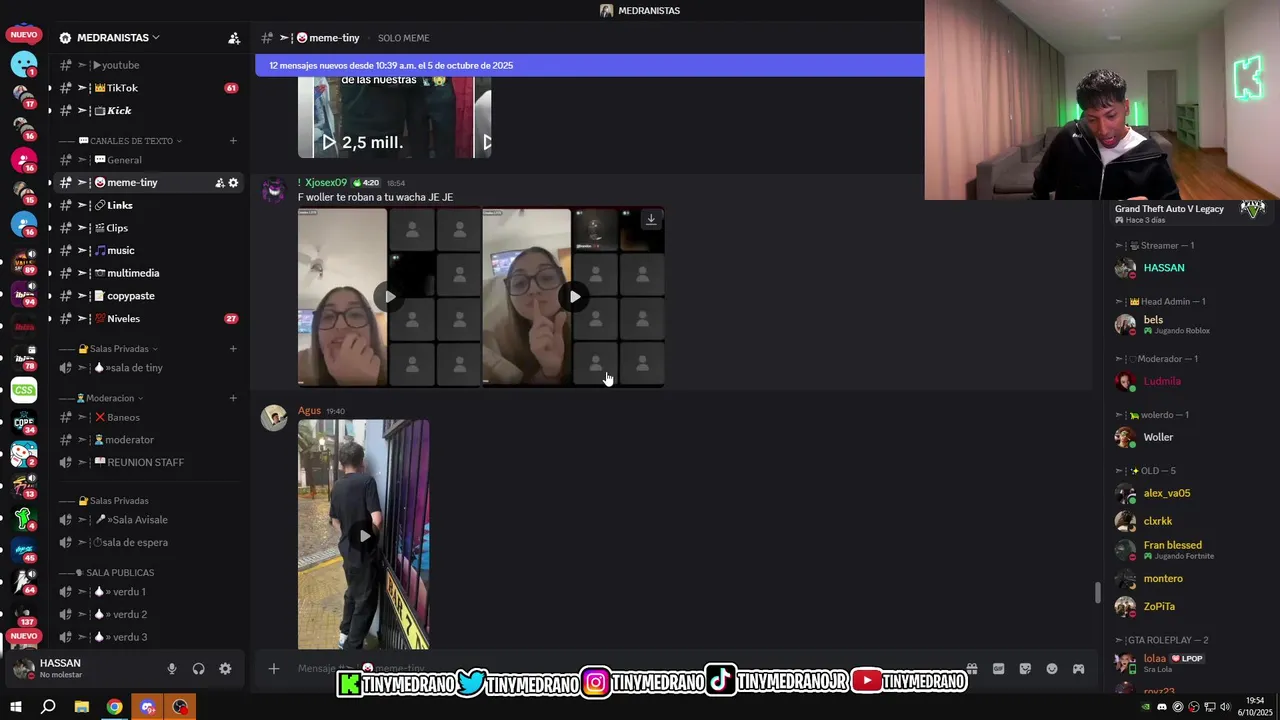This screenshot has height=720, width=1280.
Task: Open meme-tiny channel settings gear
Action: [233, 183]
